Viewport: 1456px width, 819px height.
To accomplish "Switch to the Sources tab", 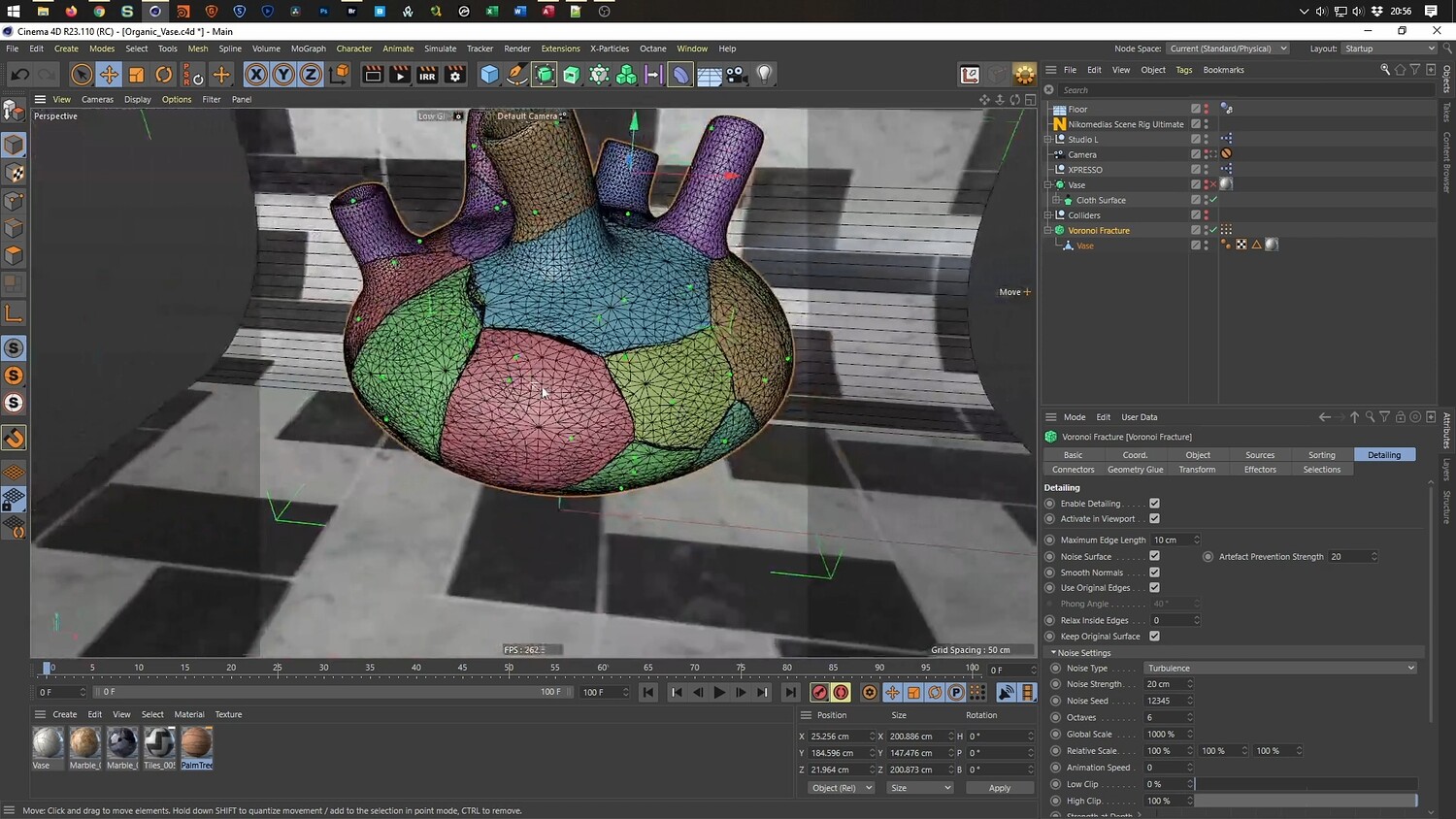I will [1259, 454].
